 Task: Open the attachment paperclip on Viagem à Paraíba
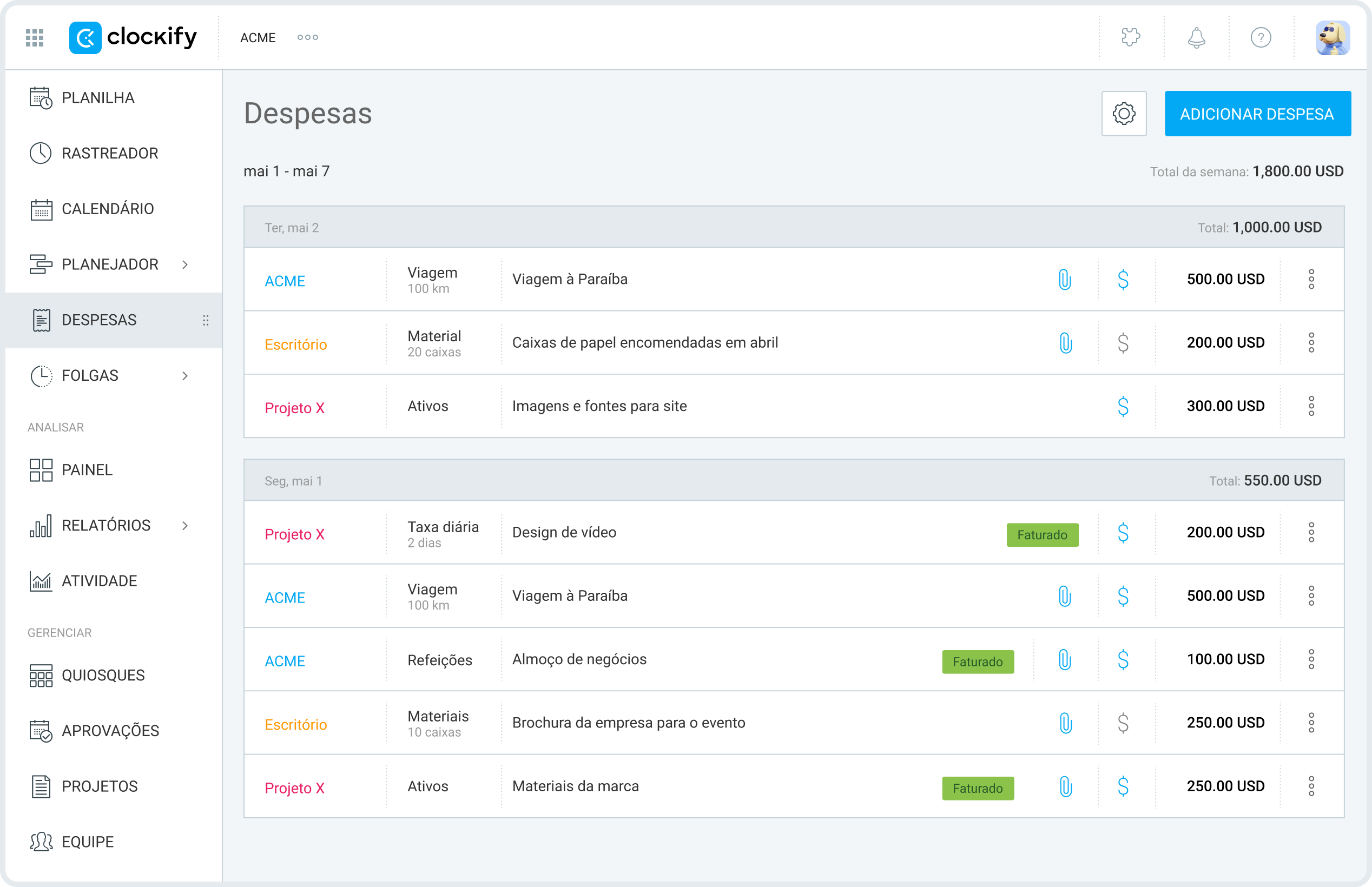(x=1065, y=279)
